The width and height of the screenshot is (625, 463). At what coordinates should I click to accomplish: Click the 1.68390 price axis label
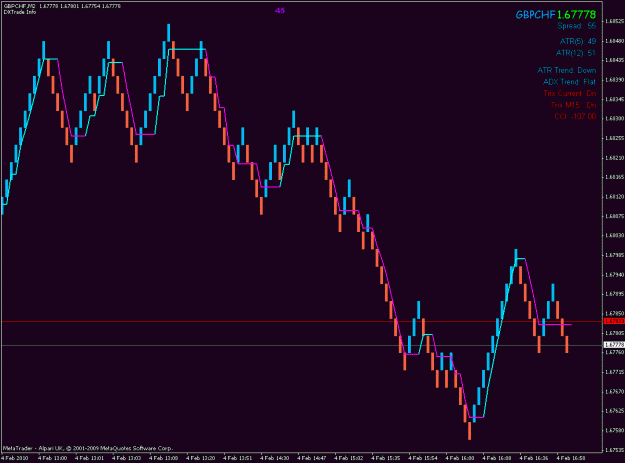click(x=614, y=80)
